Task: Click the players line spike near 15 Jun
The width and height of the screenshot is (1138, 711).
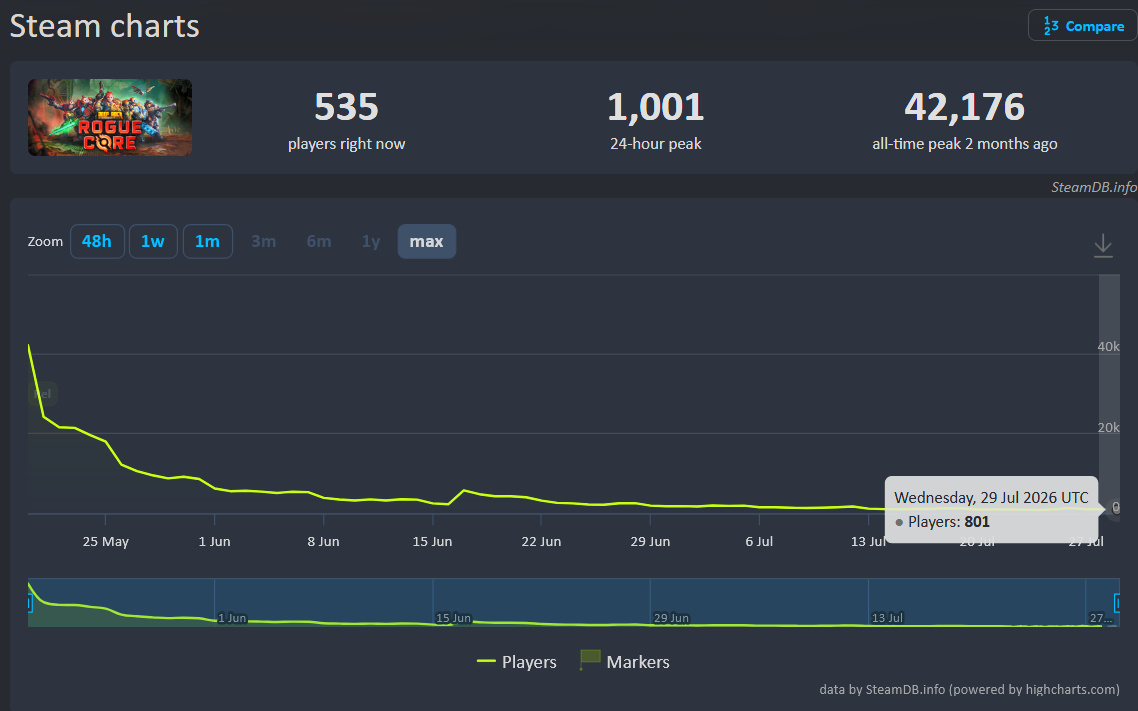Action: 464,491
